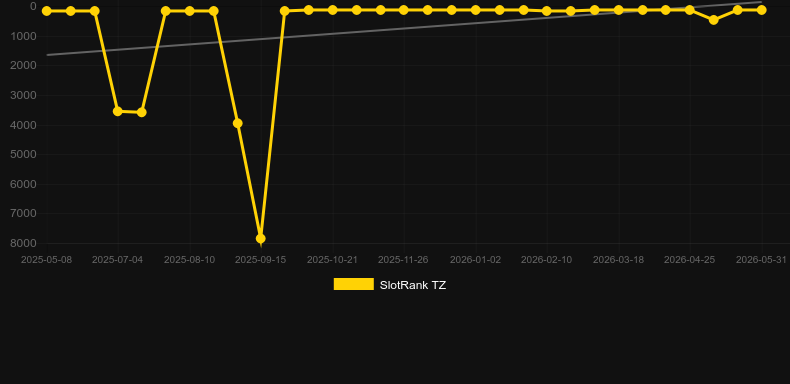The height and width of the screenshot is (384, 790).
Task: Select the small dip point after 2026-04-25
Action: coord(713,20)
